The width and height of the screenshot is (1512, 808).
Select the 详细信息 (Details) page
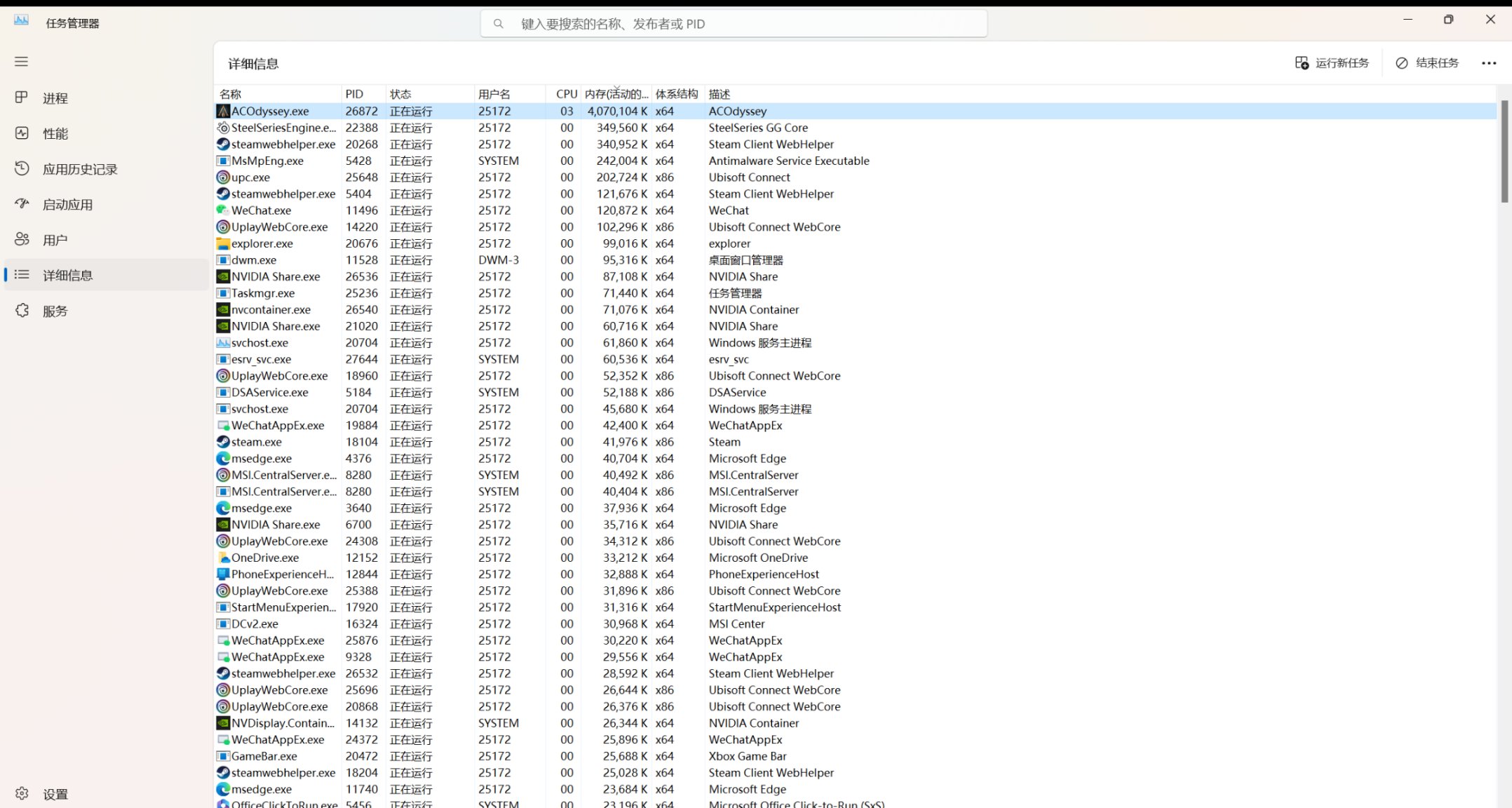coord(105,275)
